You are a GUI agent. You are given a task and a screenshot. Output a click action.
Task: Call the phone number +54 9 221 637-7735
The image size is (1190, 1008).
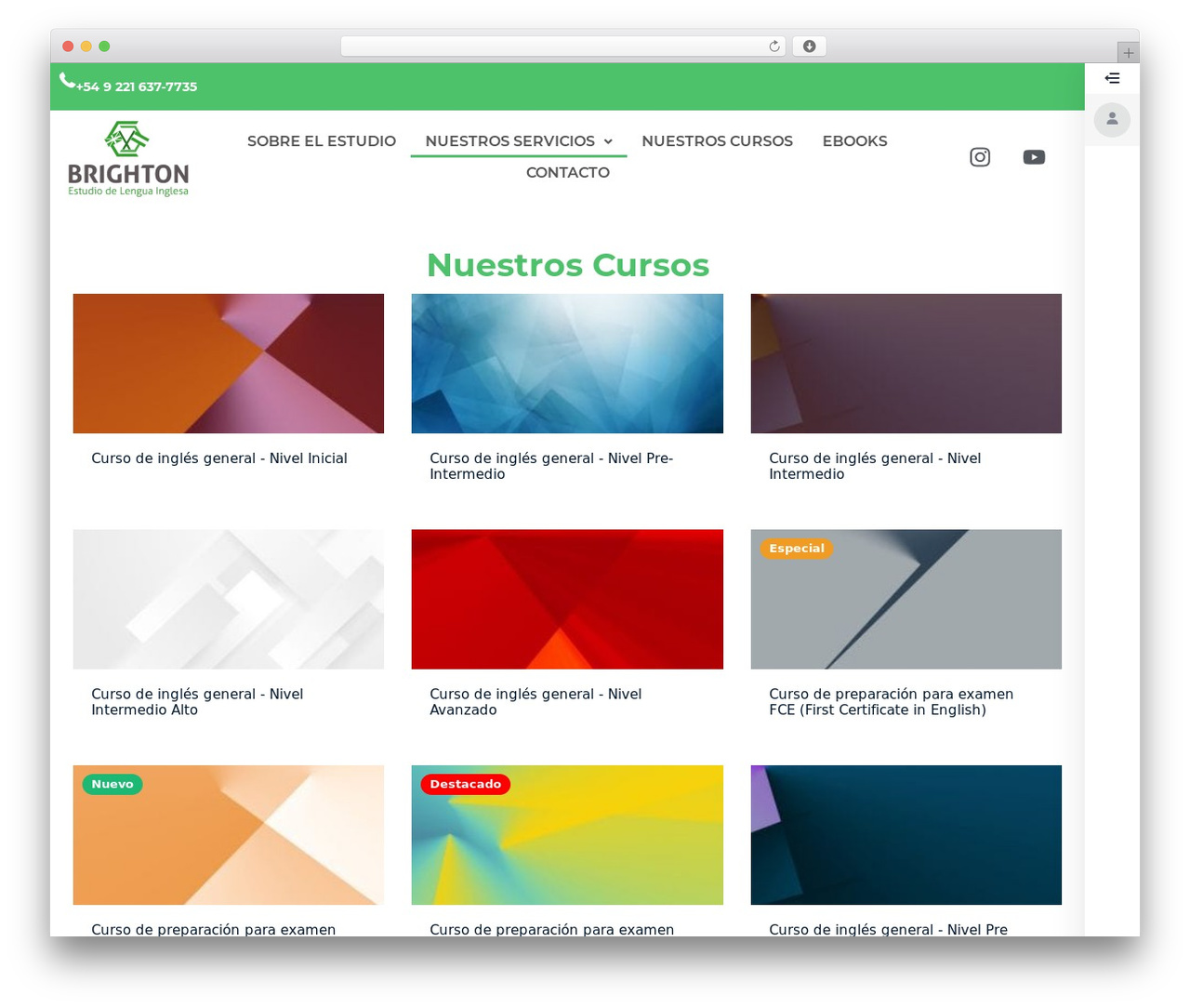137,86
